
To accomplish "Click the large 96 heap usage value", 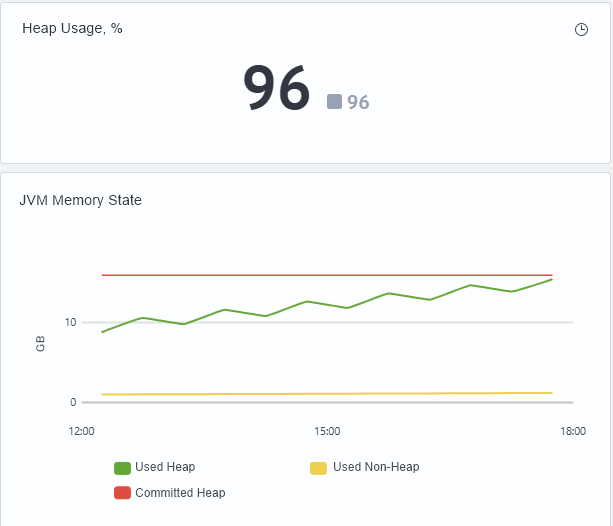I will [x=276, y=88].
